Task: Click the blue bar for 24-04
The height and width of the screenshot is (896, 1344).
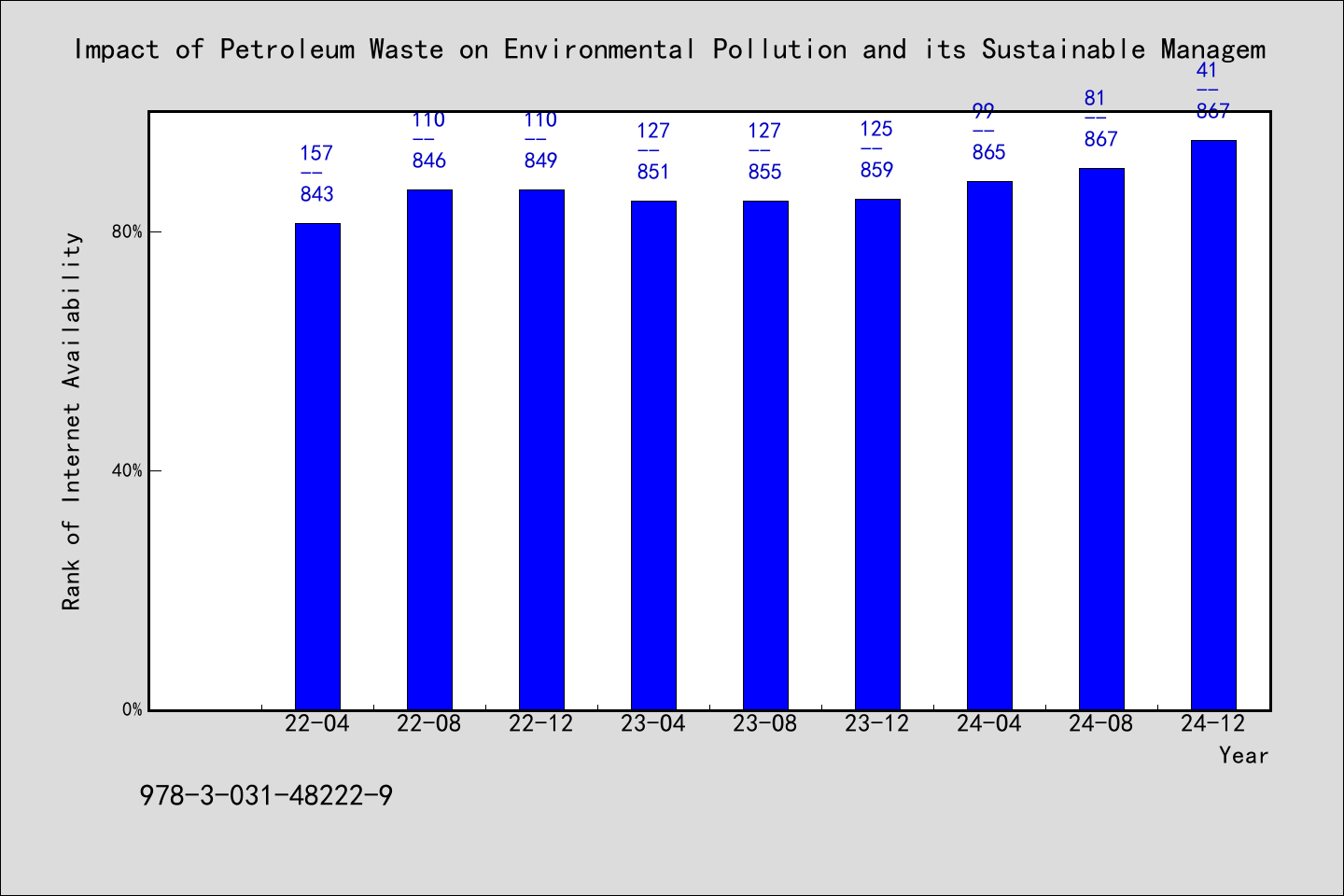Action: tap(989, 445)
